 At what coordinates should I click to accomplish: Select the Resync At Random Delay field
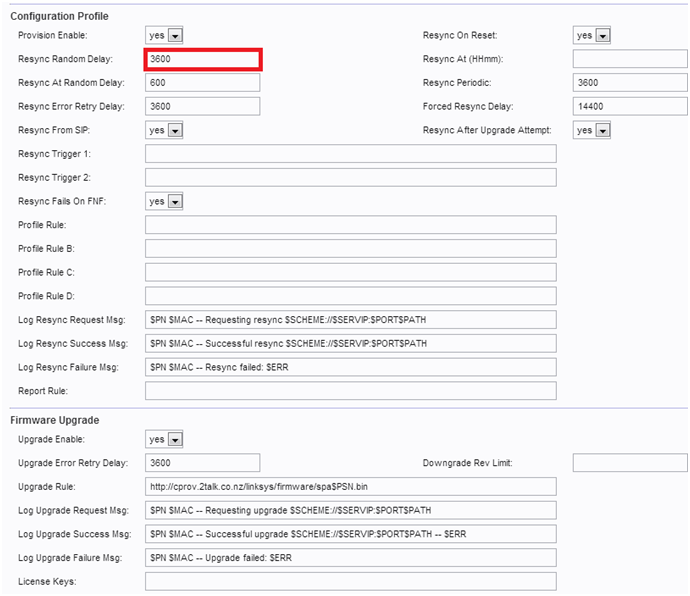coord(203,83)
